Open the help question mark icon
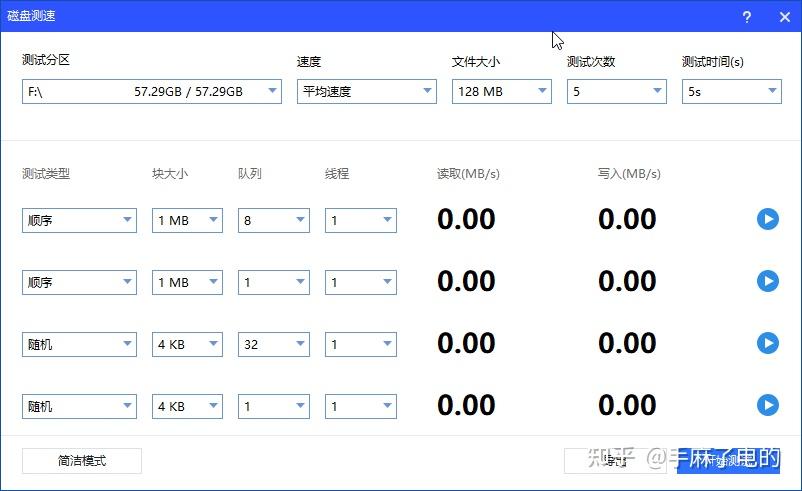 click(747, 17)
